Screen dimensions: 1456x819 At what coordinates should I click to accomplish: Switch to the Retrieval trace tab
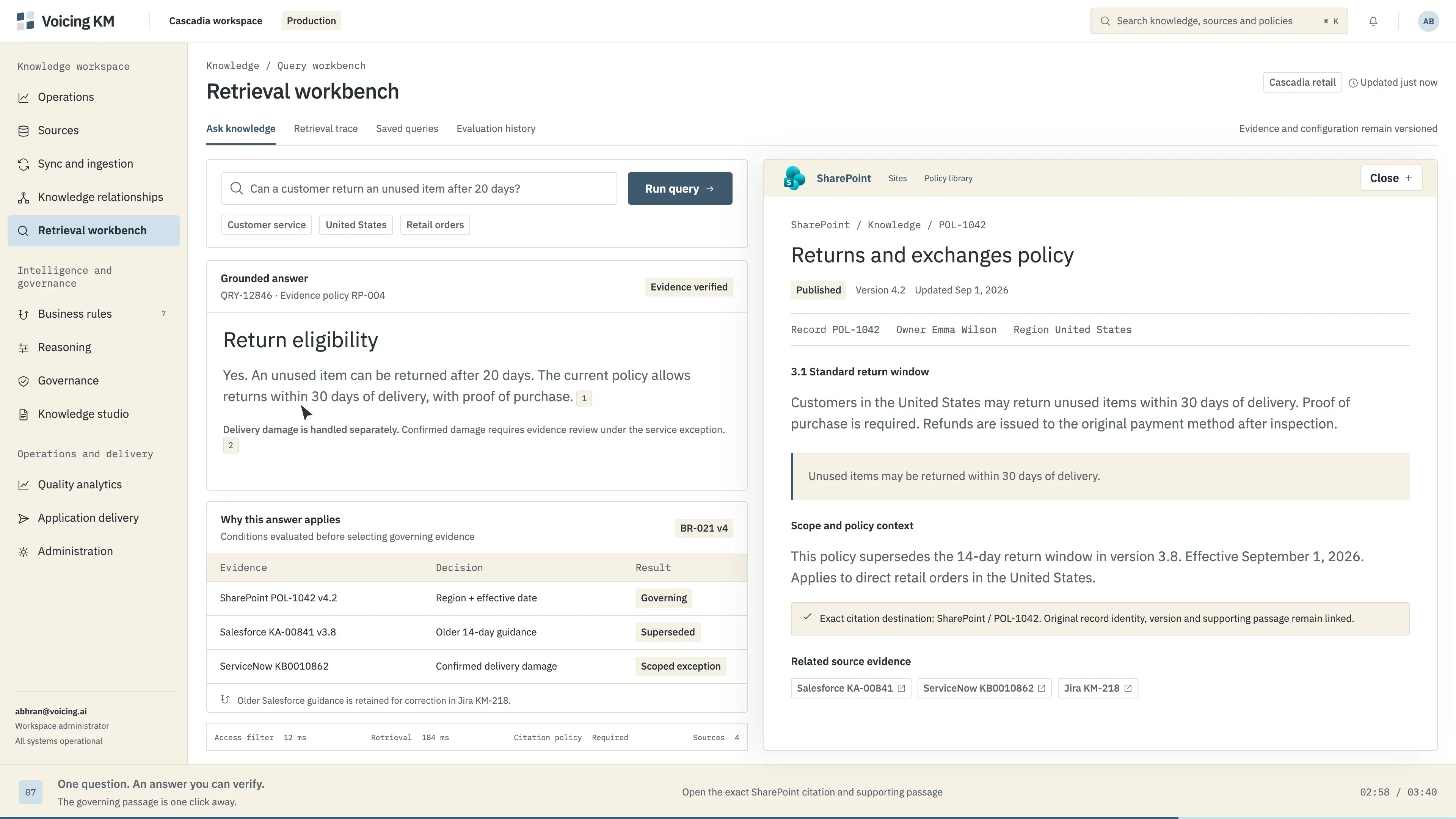[326, 129]
